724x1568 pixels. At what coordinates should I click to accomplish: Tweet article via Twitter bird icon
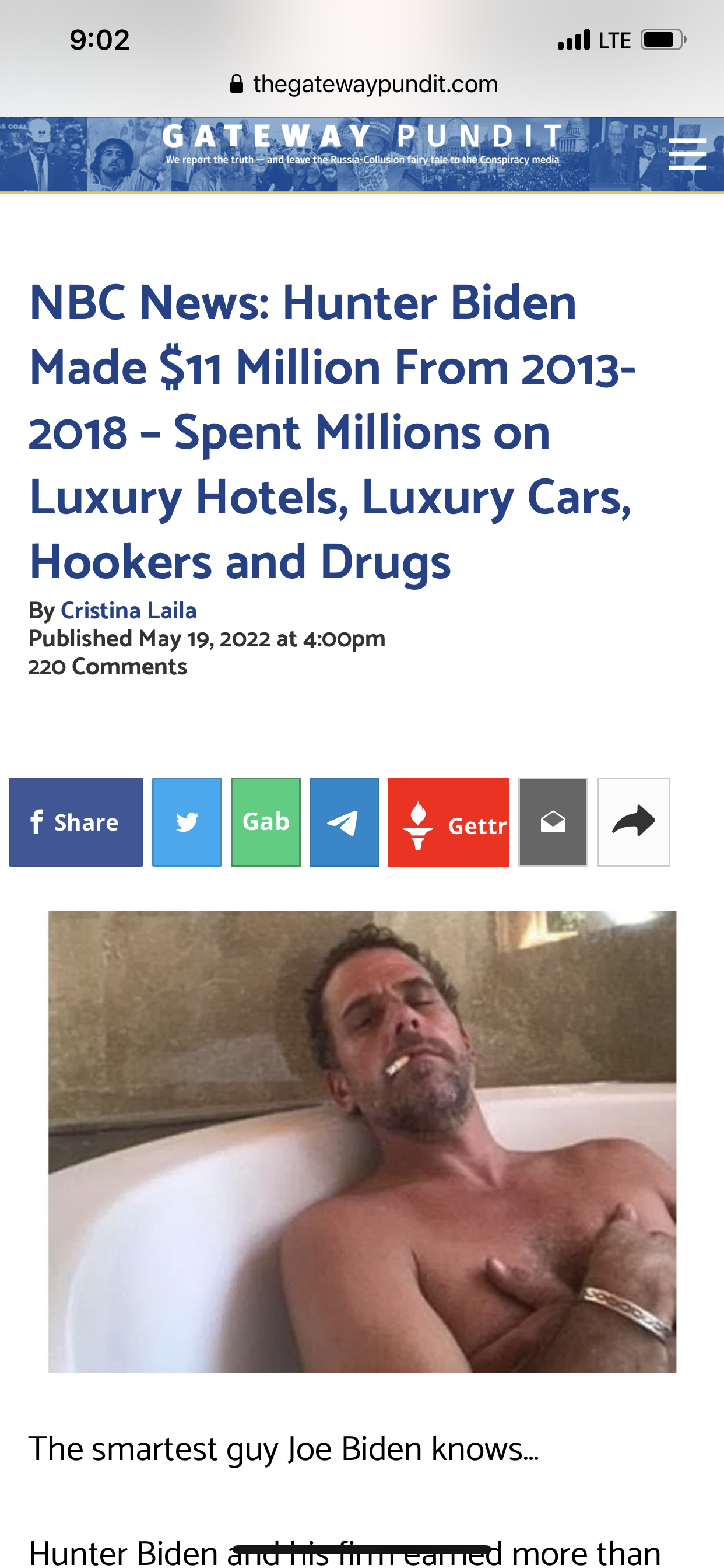pyautogui.click(x=187, y=822)
